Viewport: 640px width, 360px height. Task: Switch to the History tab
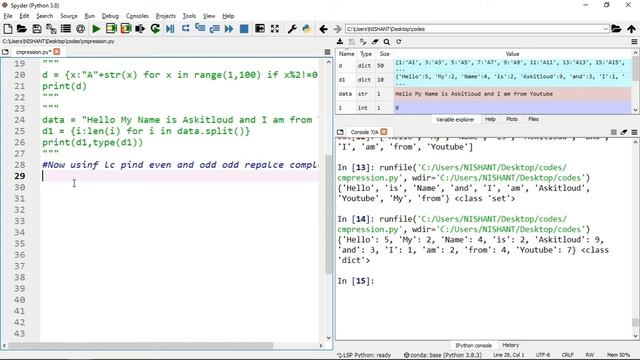click(511, 345)
